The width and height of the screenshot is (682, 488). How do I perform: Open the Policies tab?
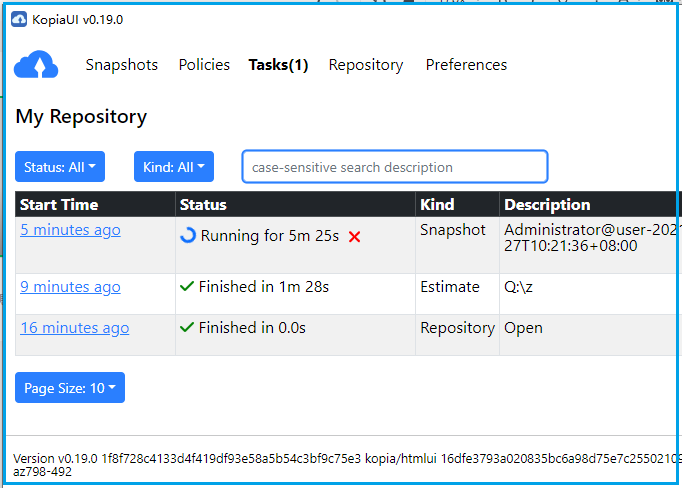[204, 65]
